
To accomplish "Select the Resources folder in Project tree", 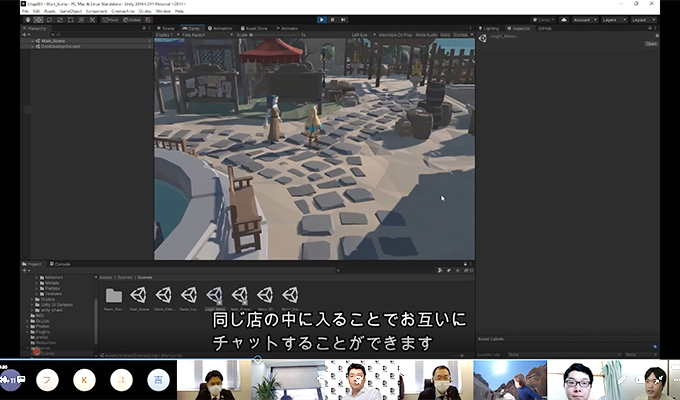I will [43, 343].
